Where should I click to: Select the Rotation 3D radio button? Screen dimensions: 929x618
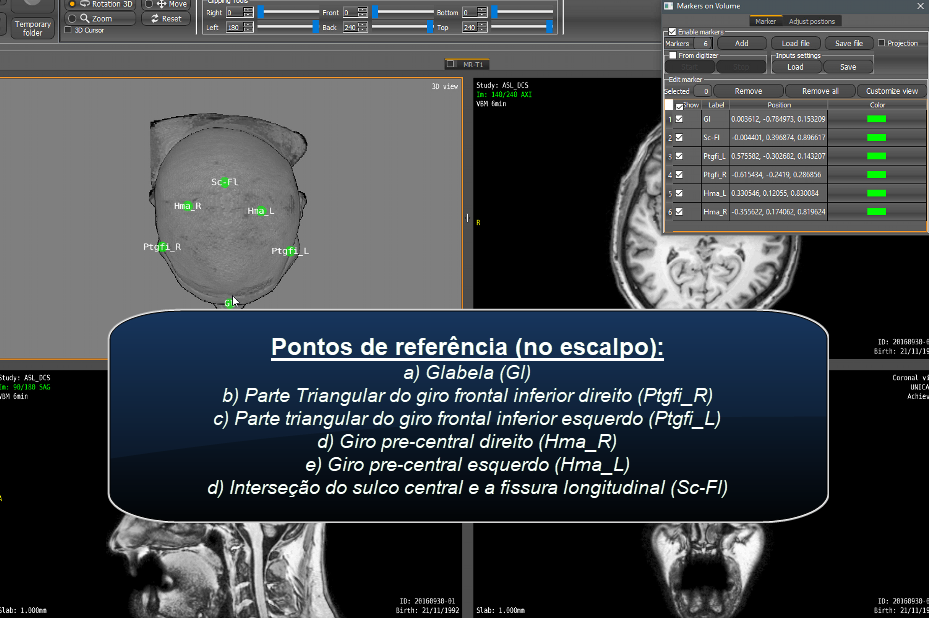(x=73, y=4)
